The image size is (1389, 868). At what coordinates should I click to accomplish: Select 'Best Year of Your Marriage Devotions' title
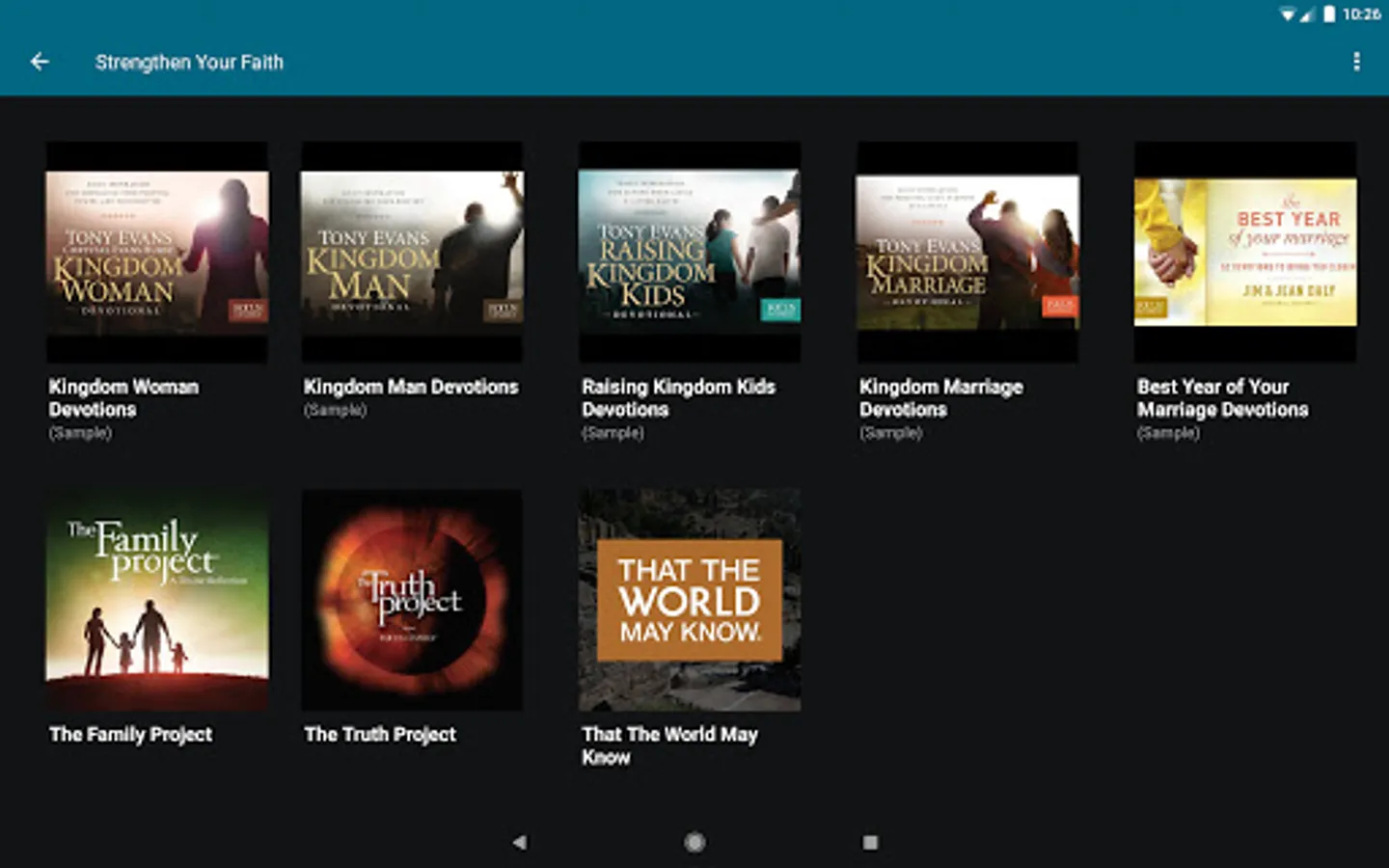pos(1222,398)
